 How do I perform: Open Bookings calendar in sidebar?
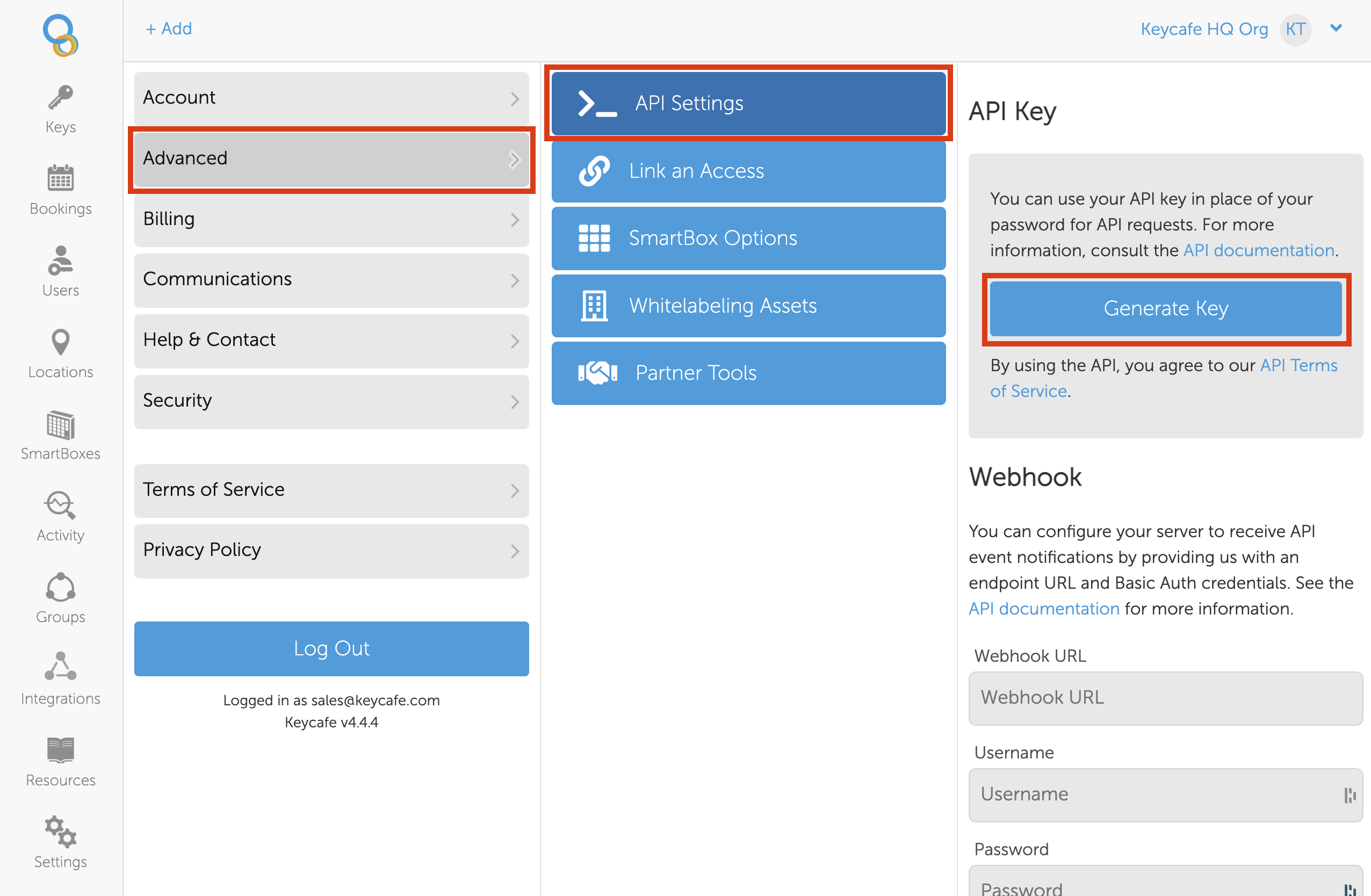click(61, 190)
